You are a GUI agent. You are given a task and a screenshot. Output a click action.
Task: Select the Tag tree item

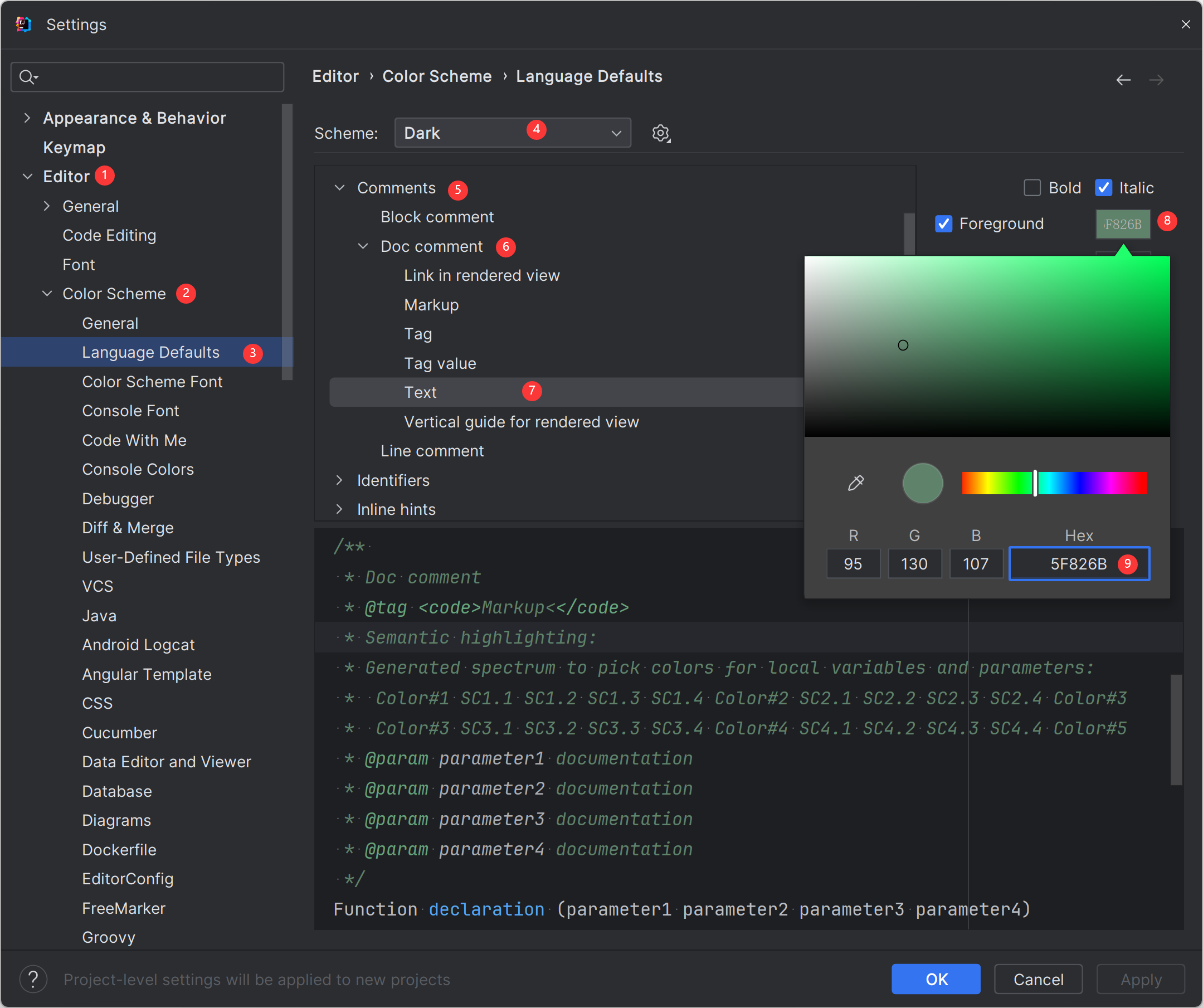point(417,334)
